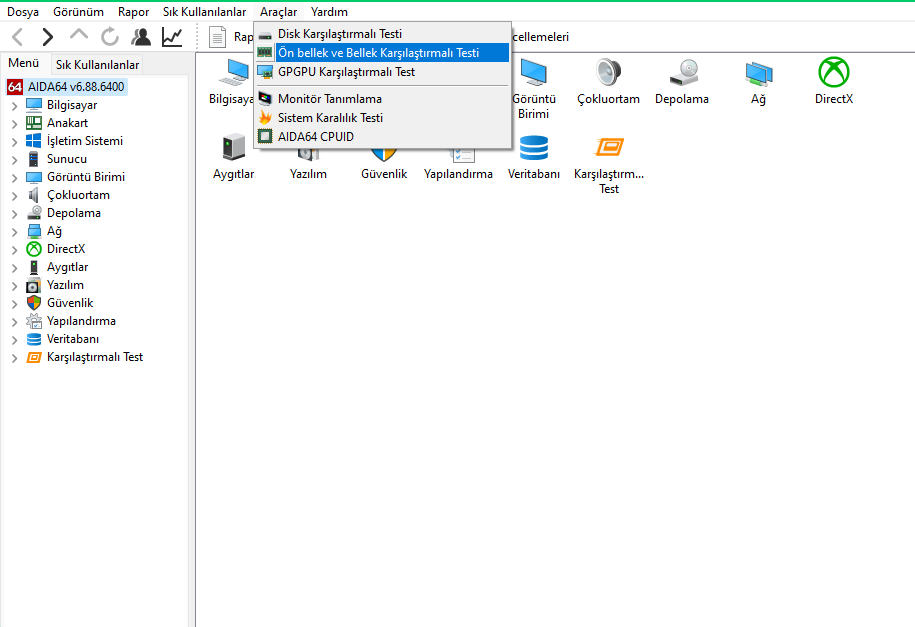This screenshot has width=915, height=627.
Task: Expand the Anakart tree node
Action: pyautogui.click(x=15, y=124)
